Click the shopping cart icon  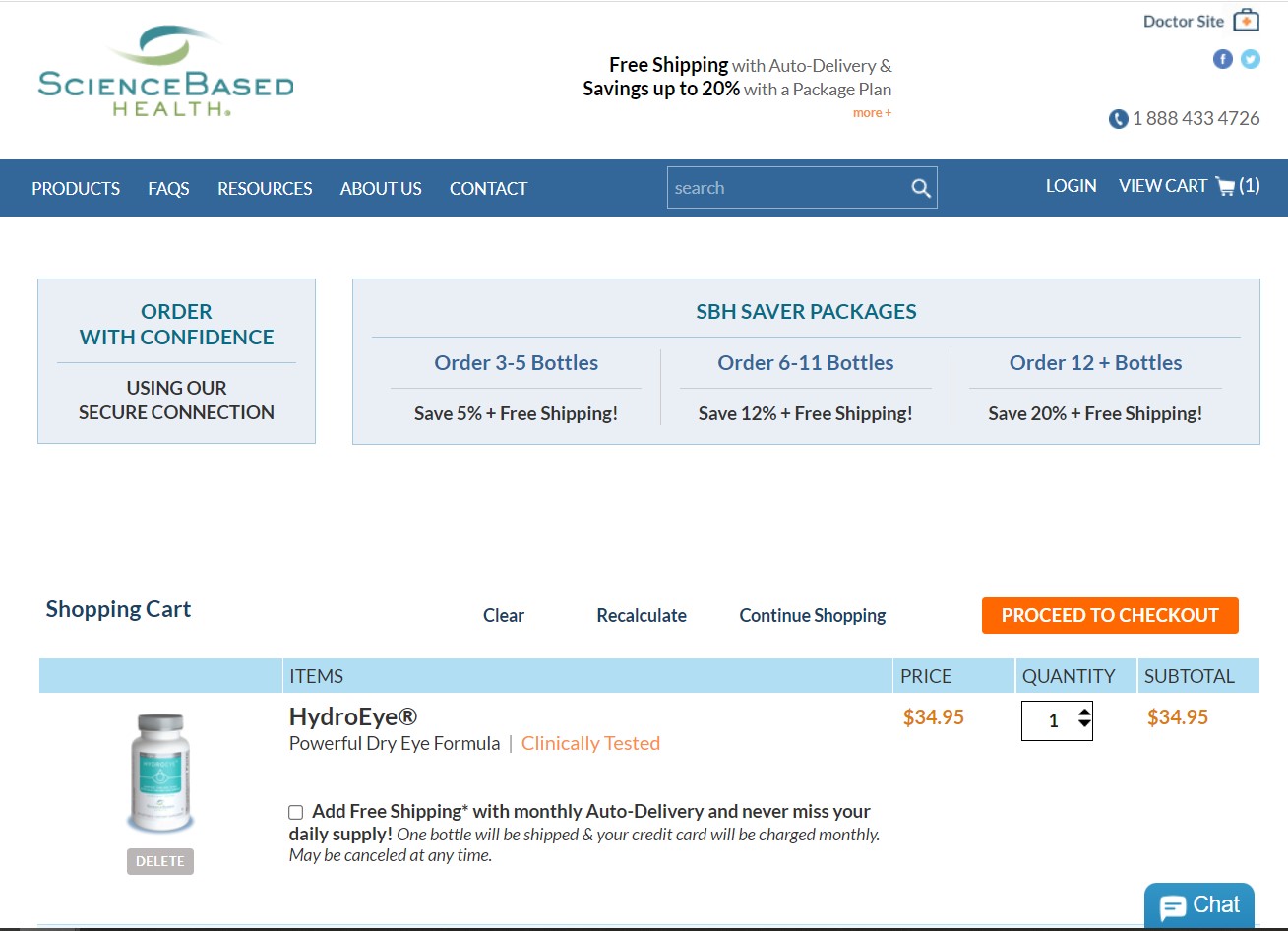pyautogui.click(x=1225, y=186)
